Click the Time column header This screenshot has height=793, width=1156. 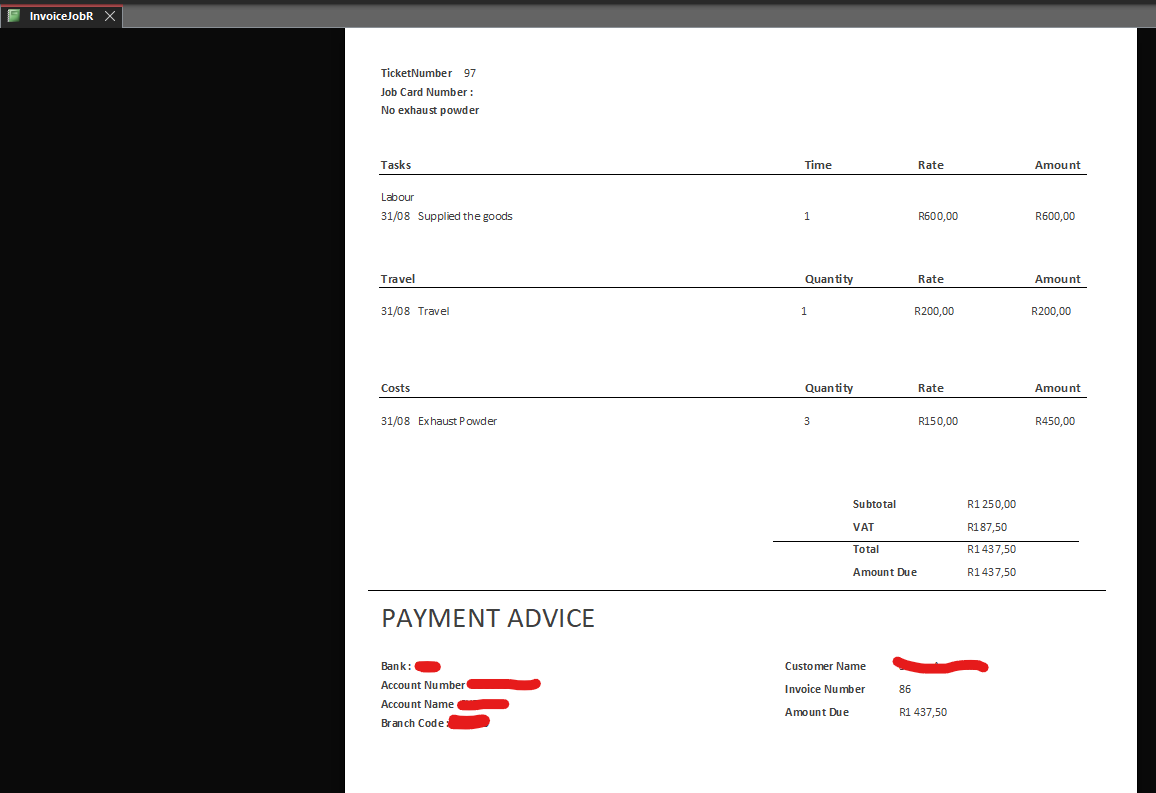pyautogui.click(x=818, y=165)
